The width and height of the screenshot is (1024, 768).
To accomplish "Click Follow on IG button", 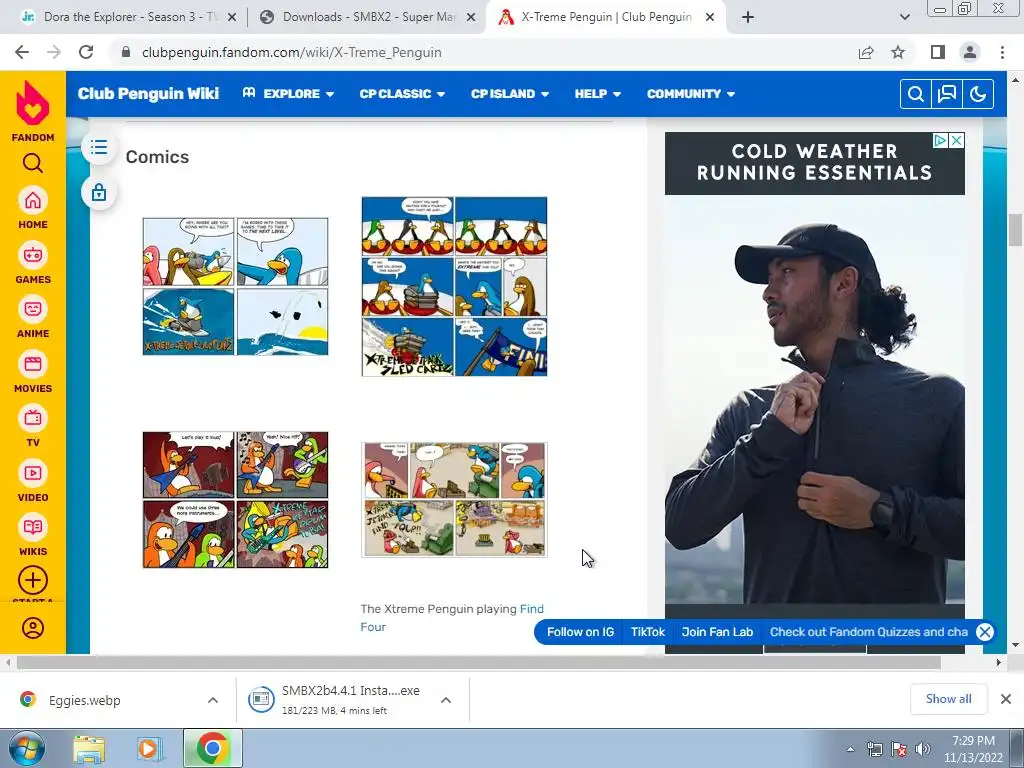I will [580, 632].
